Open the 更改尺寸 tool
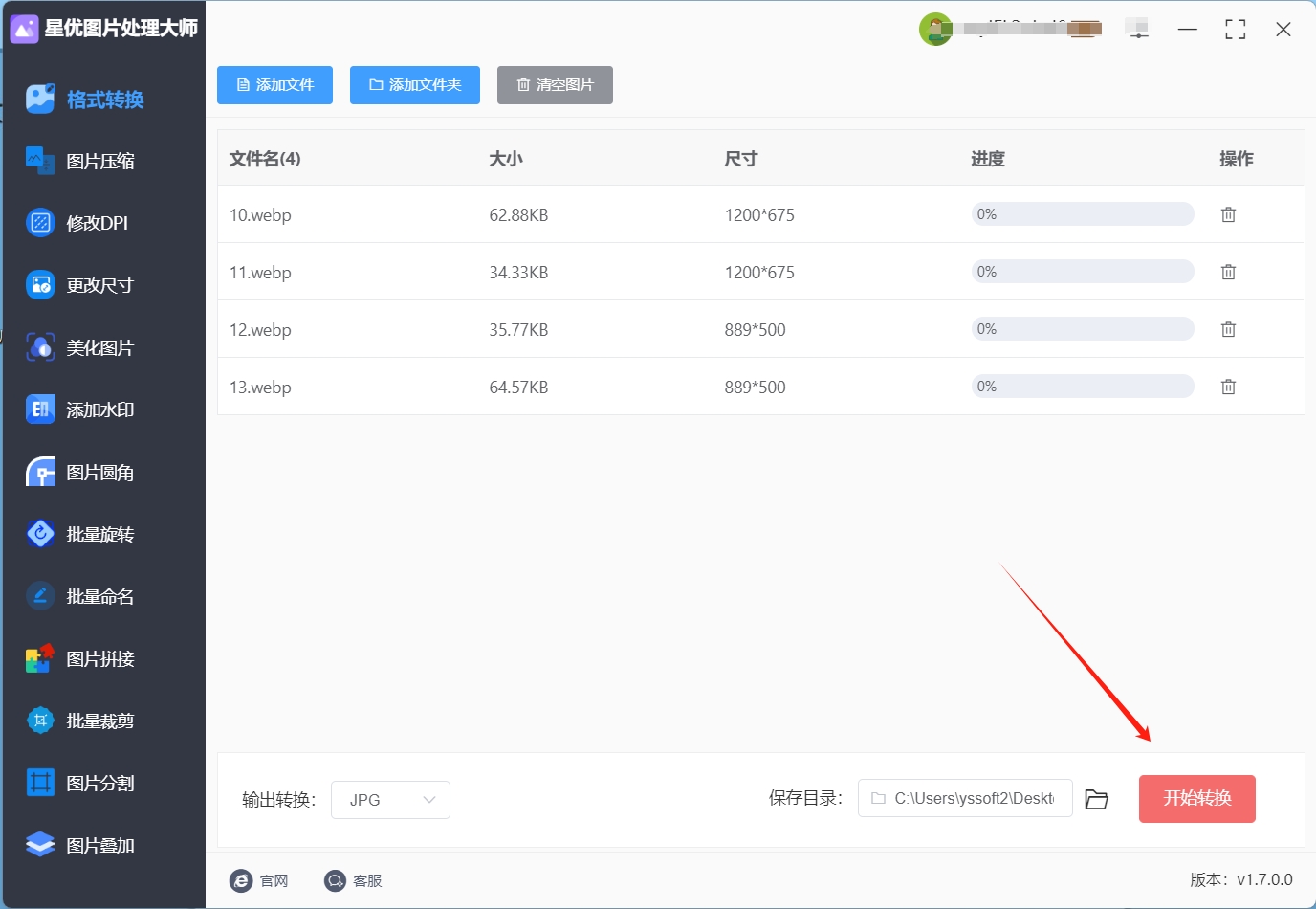1316x909 pixels. 81,285
